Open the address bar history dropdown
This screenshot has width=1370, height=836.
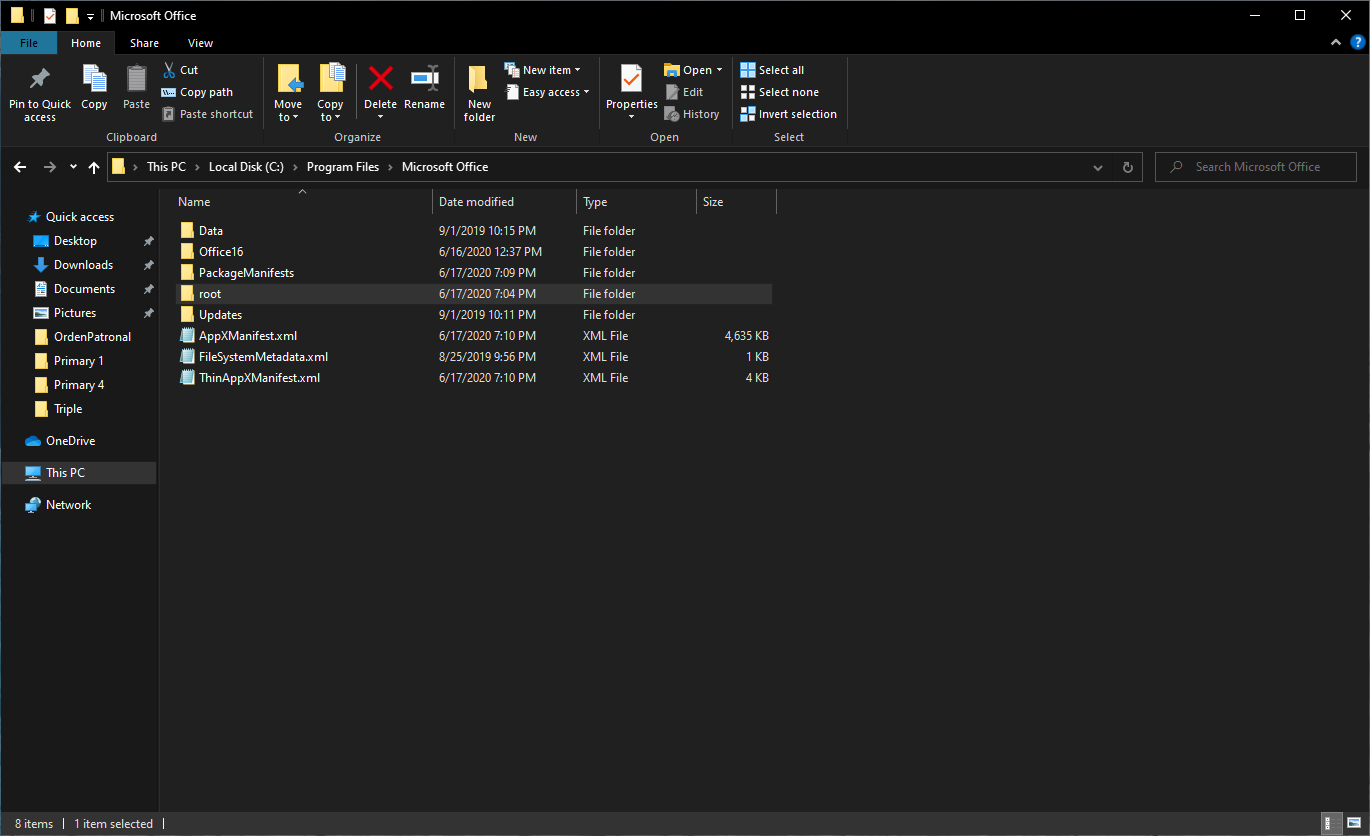tap(1098, 167)
